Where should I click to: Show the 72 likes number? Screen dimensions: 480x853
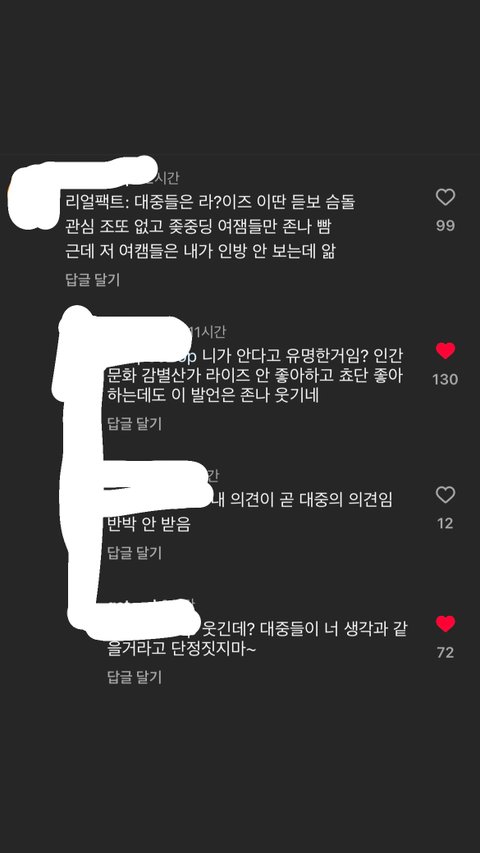[x=445, y=652]
